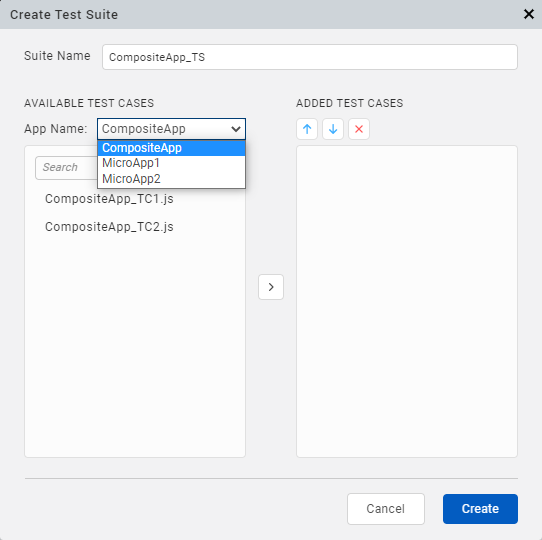Pick MicroApp2 from the dropdown list
542x540 pixels.
[171, 179]
